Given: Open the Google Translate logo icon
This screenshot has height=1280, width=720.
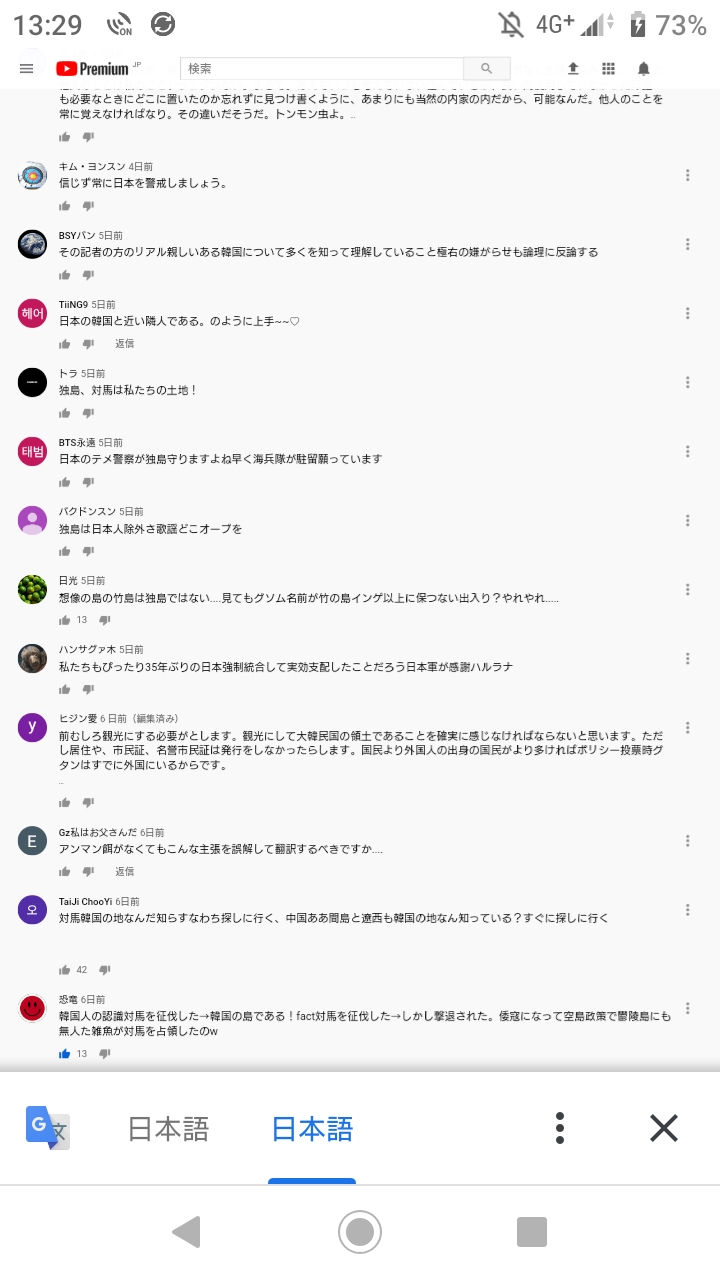Looking at the screenshot, I should pos(47,1128).
